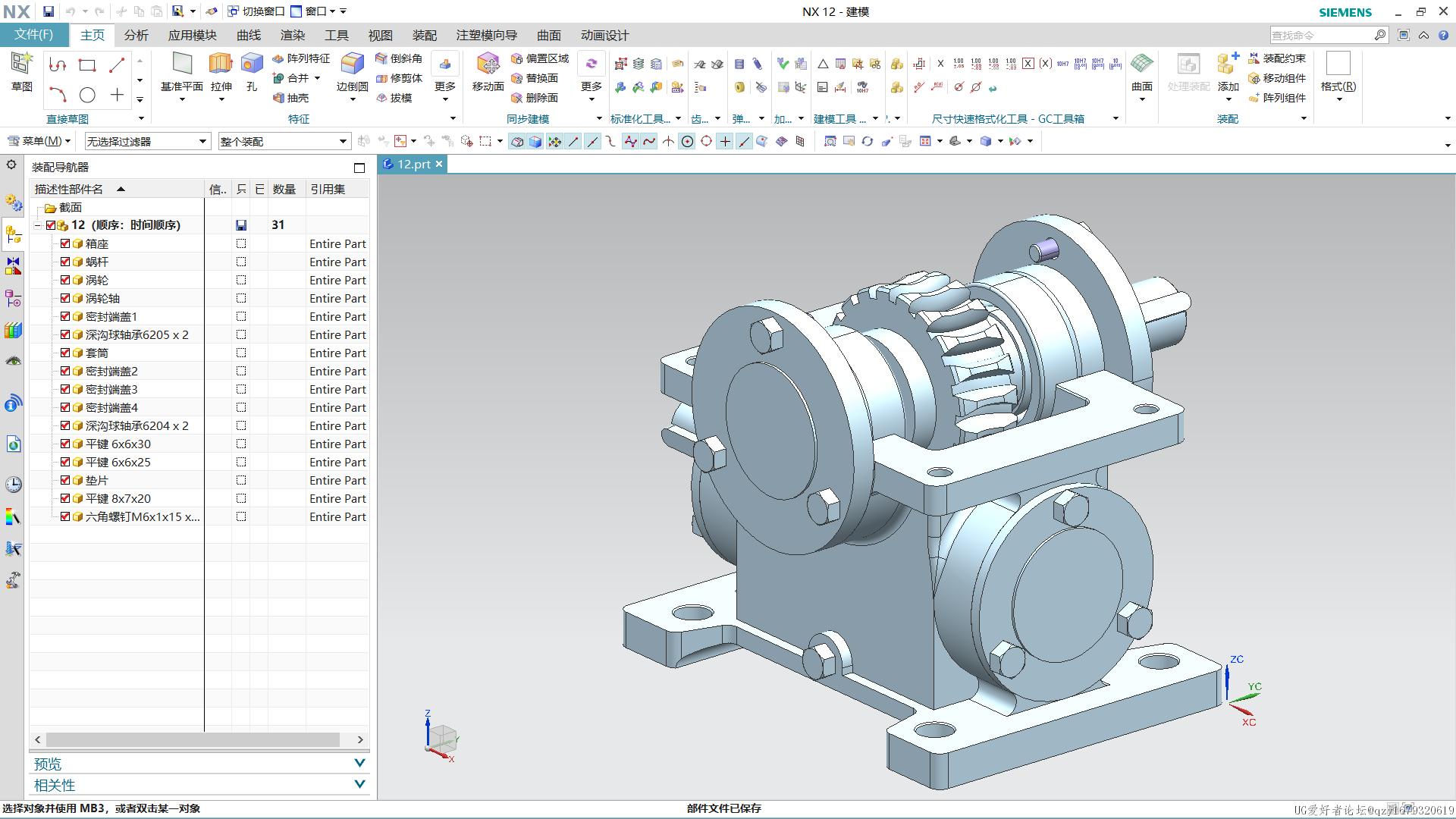This screenshot has width=1456, height=819.
Task: Draw a rectangle with the sketch rectangle tool
Action: (x=87, y=65)
